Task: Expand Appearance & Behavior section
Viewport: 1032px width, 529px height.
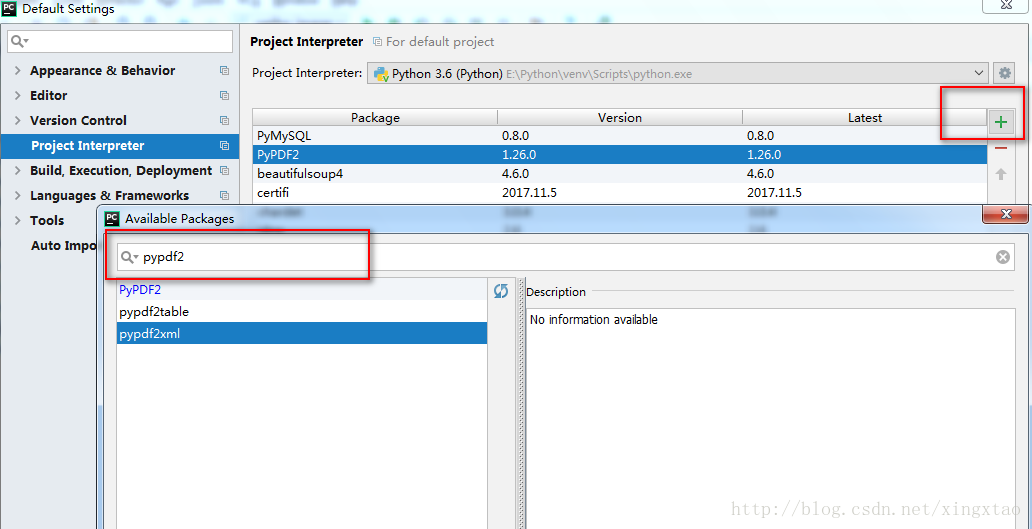Action: 18,71
